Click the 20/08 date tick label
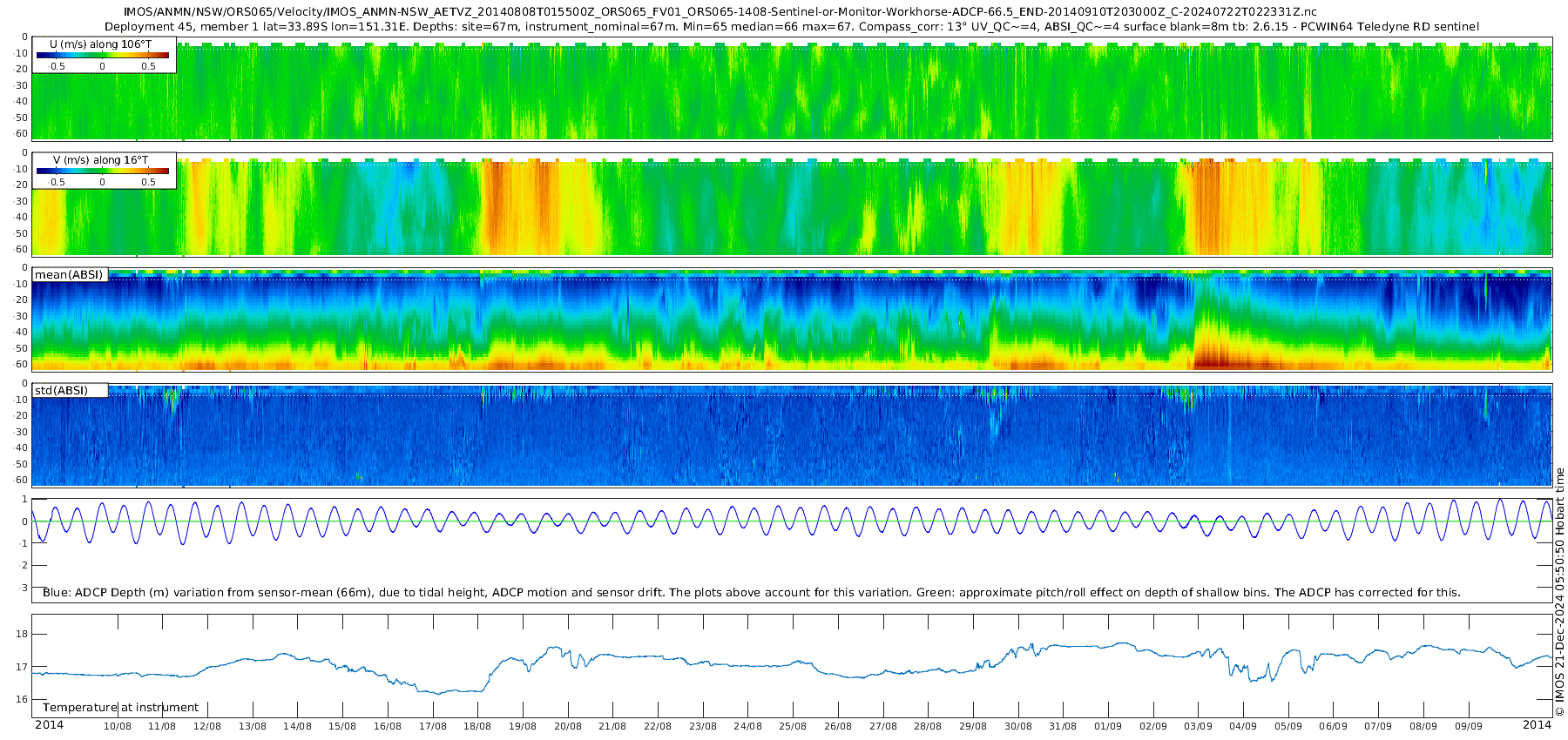Screen dimensions: 1568x740 568,726
